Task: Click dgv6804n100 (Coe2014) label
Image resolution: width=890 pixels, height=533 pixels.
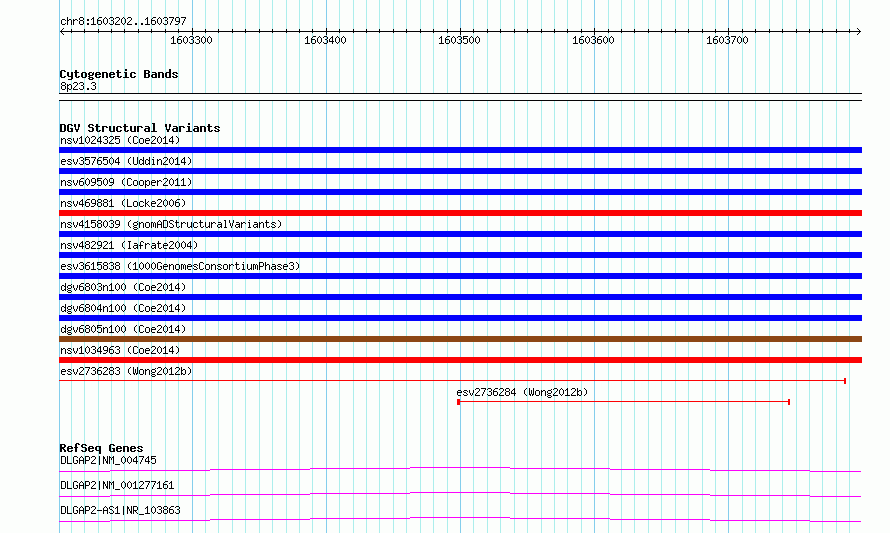Action: [123, 308]
